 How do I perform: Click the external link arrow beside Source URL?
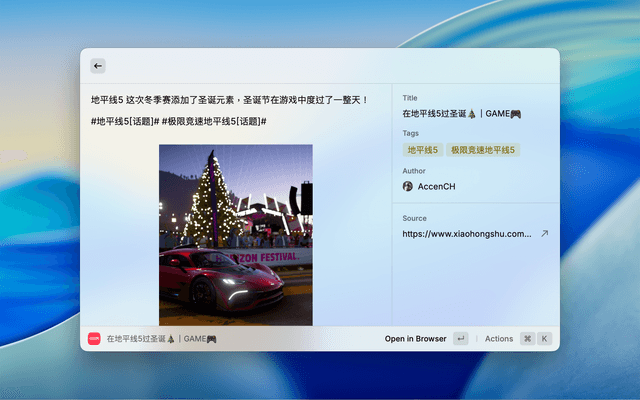point(544,233)
